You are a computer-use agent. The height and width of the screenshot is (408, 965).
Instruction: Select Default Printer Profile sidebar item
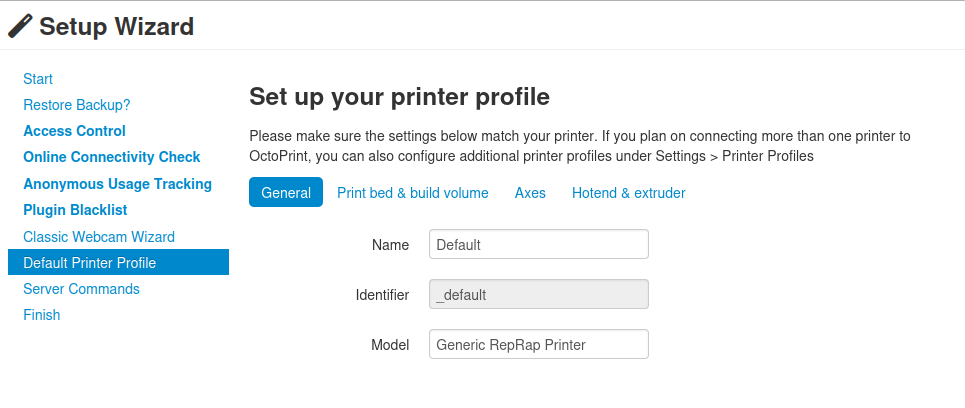tap(118, 262)
